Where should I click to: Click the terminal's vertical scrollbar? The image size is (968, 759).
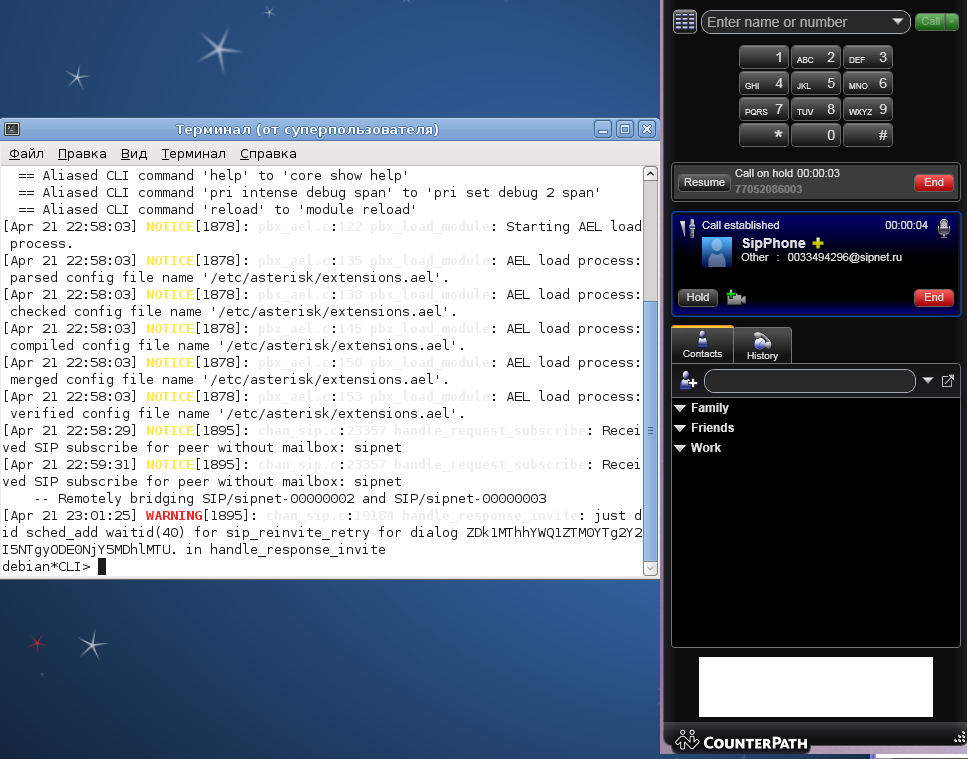coord(650,430)
